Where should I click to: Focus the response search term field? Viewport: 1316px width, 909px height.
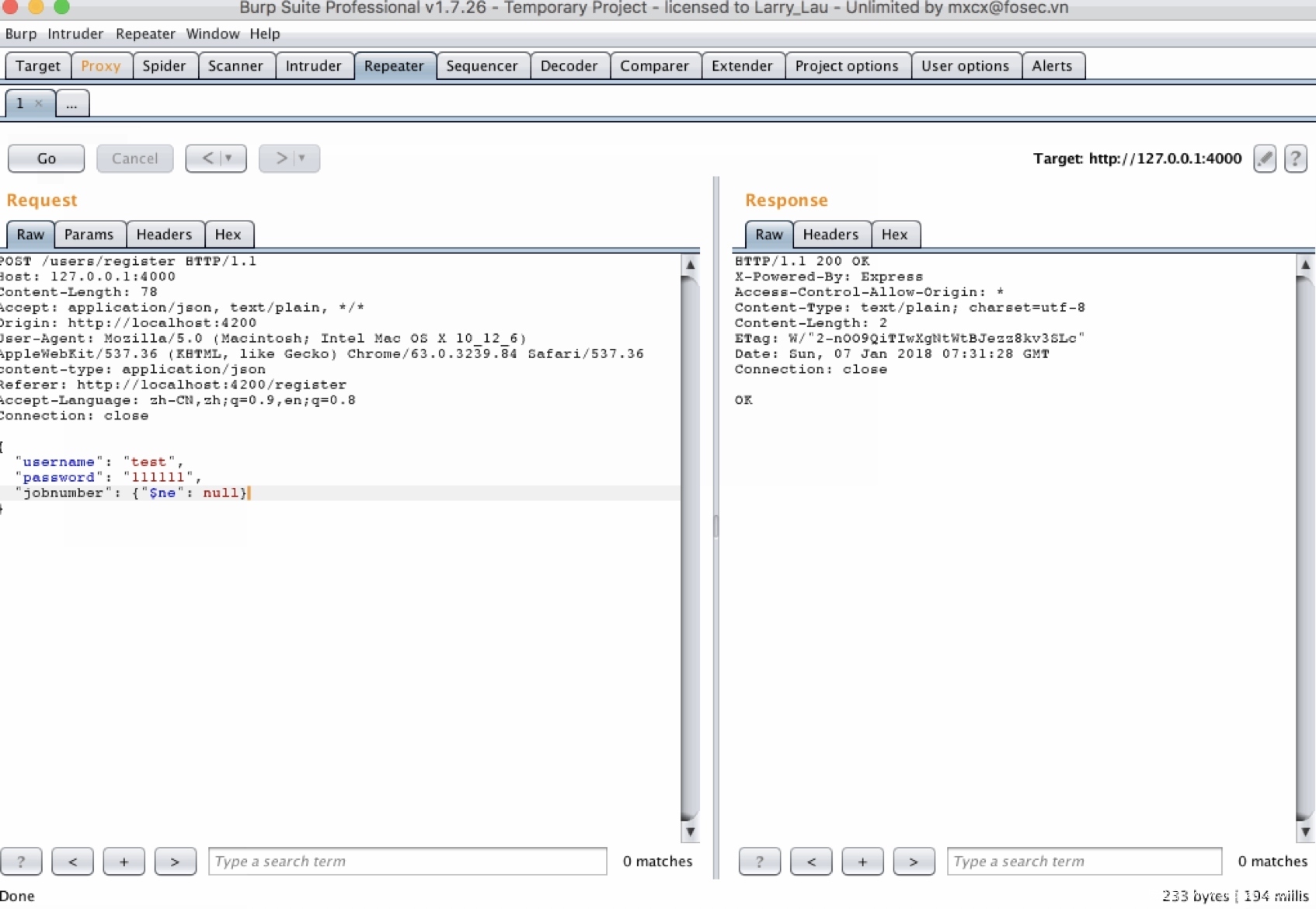pos(1084,861)
